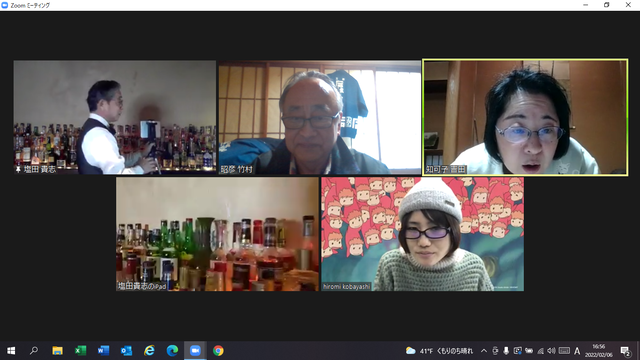Select 昭彦 竹村 video tile
Screen dimensions: 640x360
point(320,118)
